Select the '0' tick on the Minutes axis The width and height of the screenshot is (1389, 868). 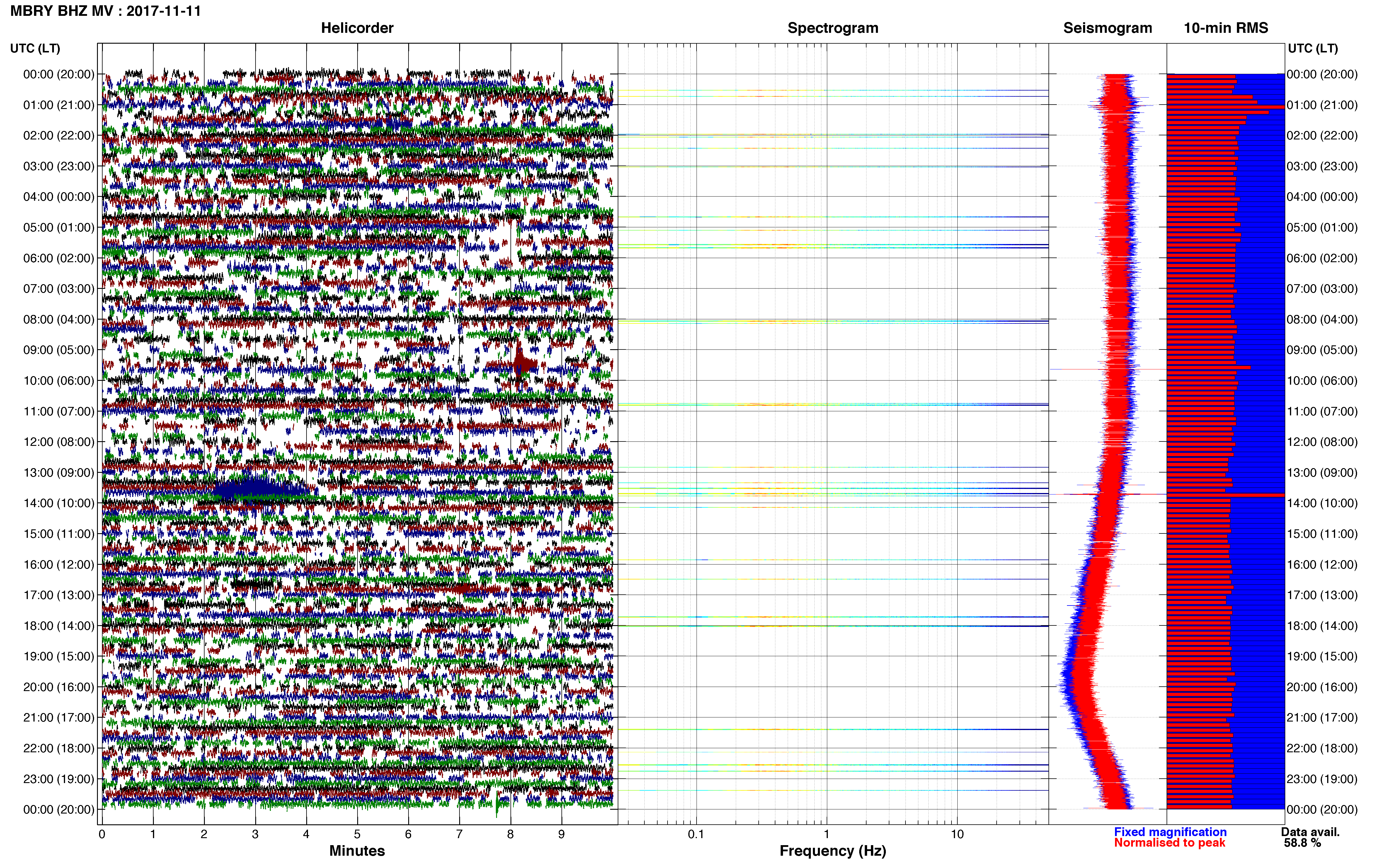pos(102,834)
